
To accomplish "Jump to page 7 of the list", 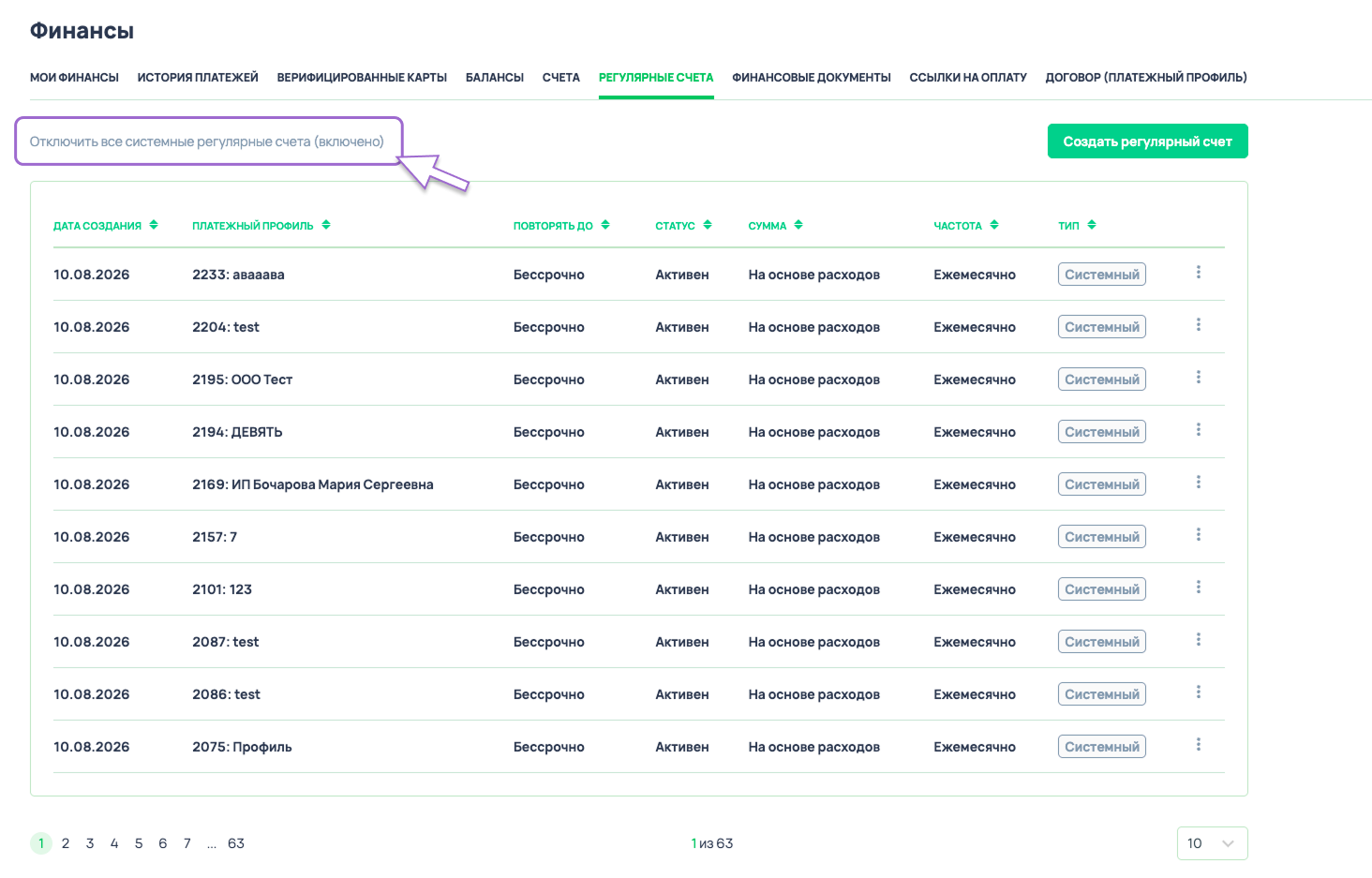I will tap(187, 843).
